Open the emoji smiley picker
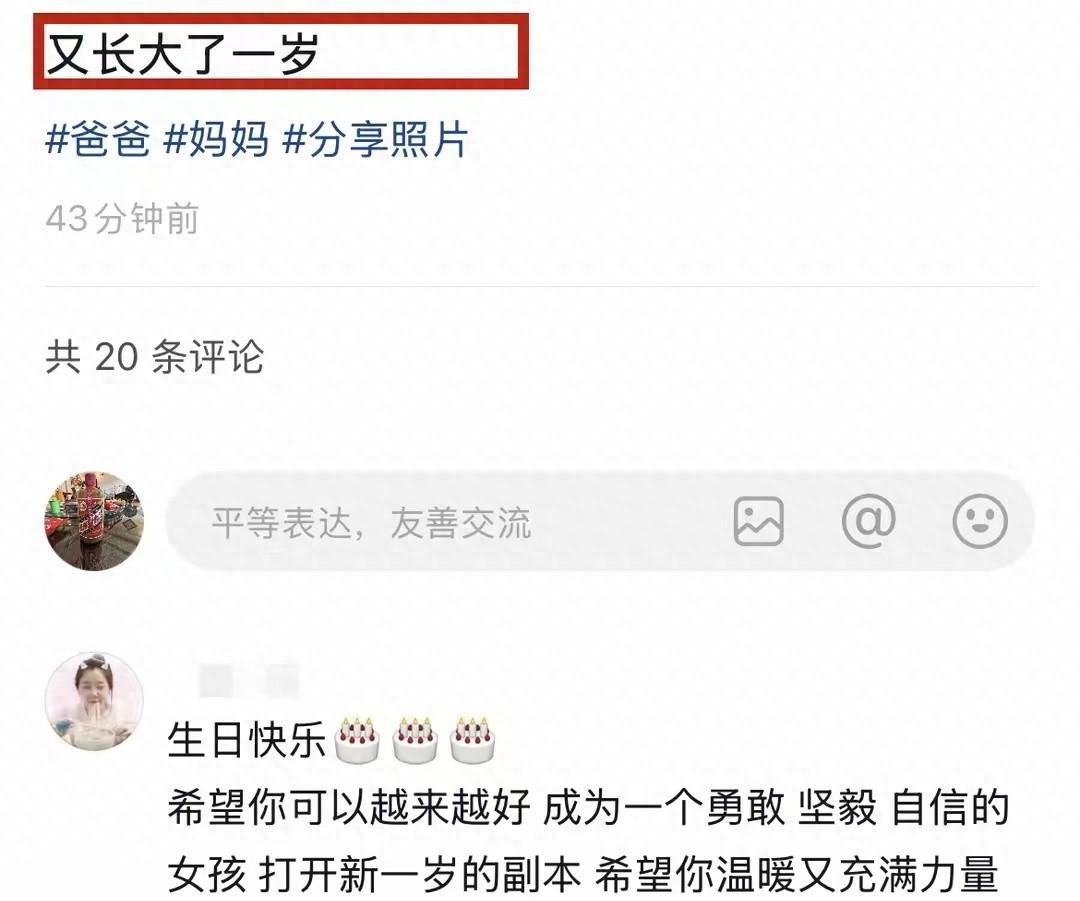The image size is (1080, 901). 979,521
